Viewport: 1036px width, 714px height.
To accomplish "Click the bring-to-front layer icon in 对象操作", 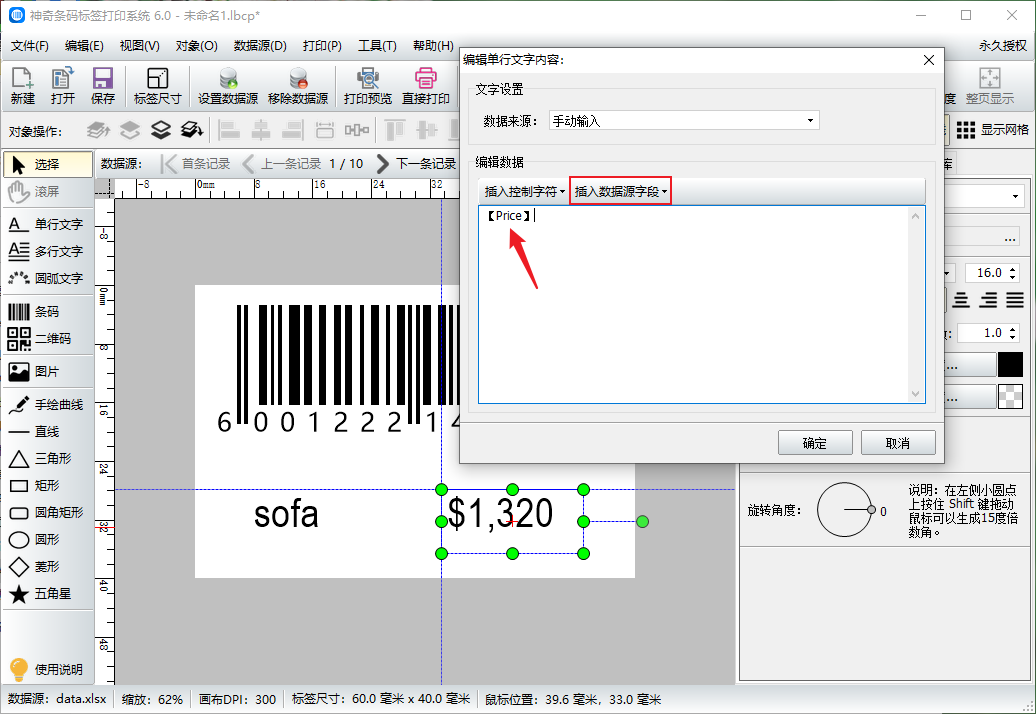I will pos(98,130).
